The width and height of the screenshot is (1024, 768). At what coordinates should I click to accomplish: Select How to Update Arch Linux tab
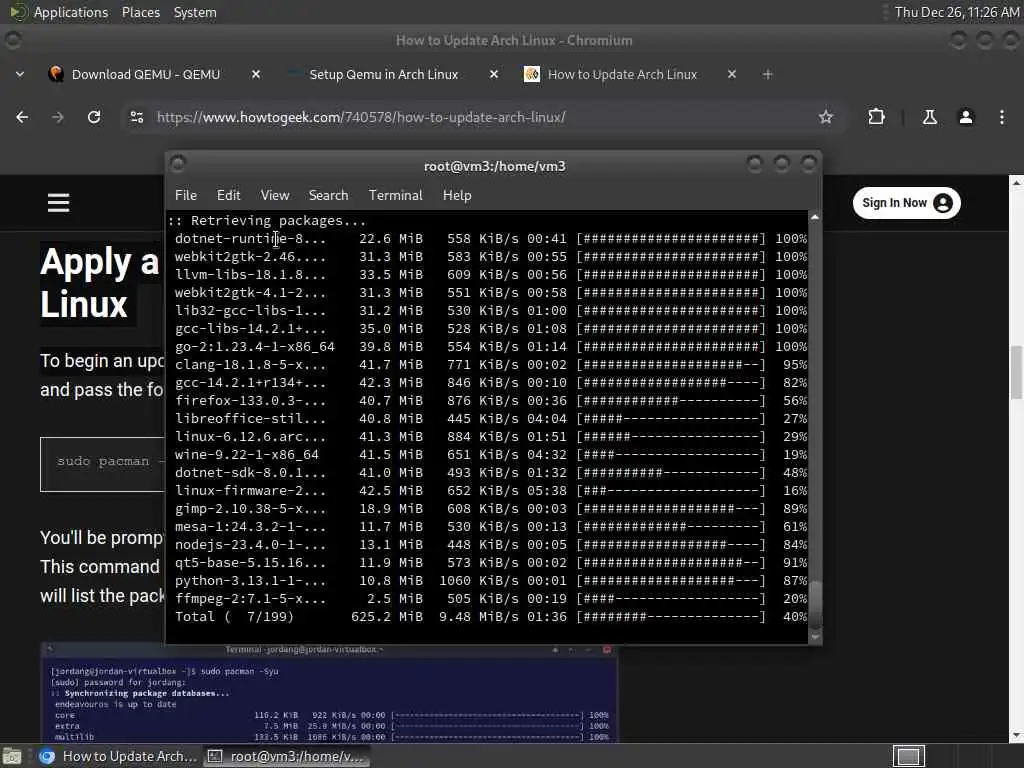(x=622, y=74)
